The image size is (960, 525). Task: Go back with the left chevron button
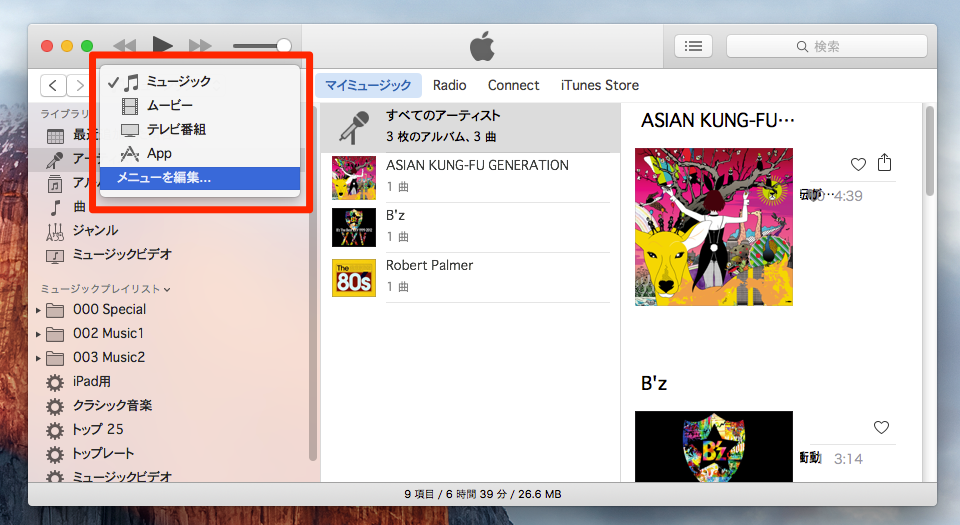coord(53,85)
